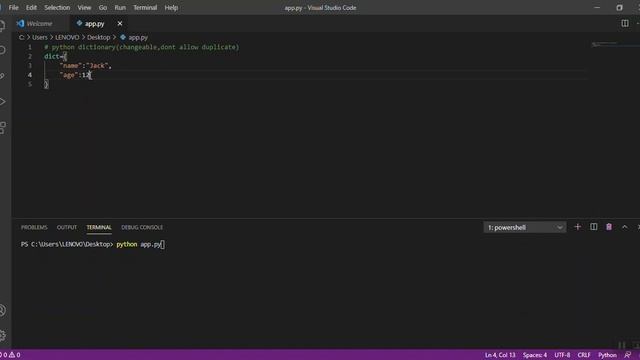640x360 pixels.
Task: Click 'Spaces: 4' indentation setting
Action: tap(535, 355)
